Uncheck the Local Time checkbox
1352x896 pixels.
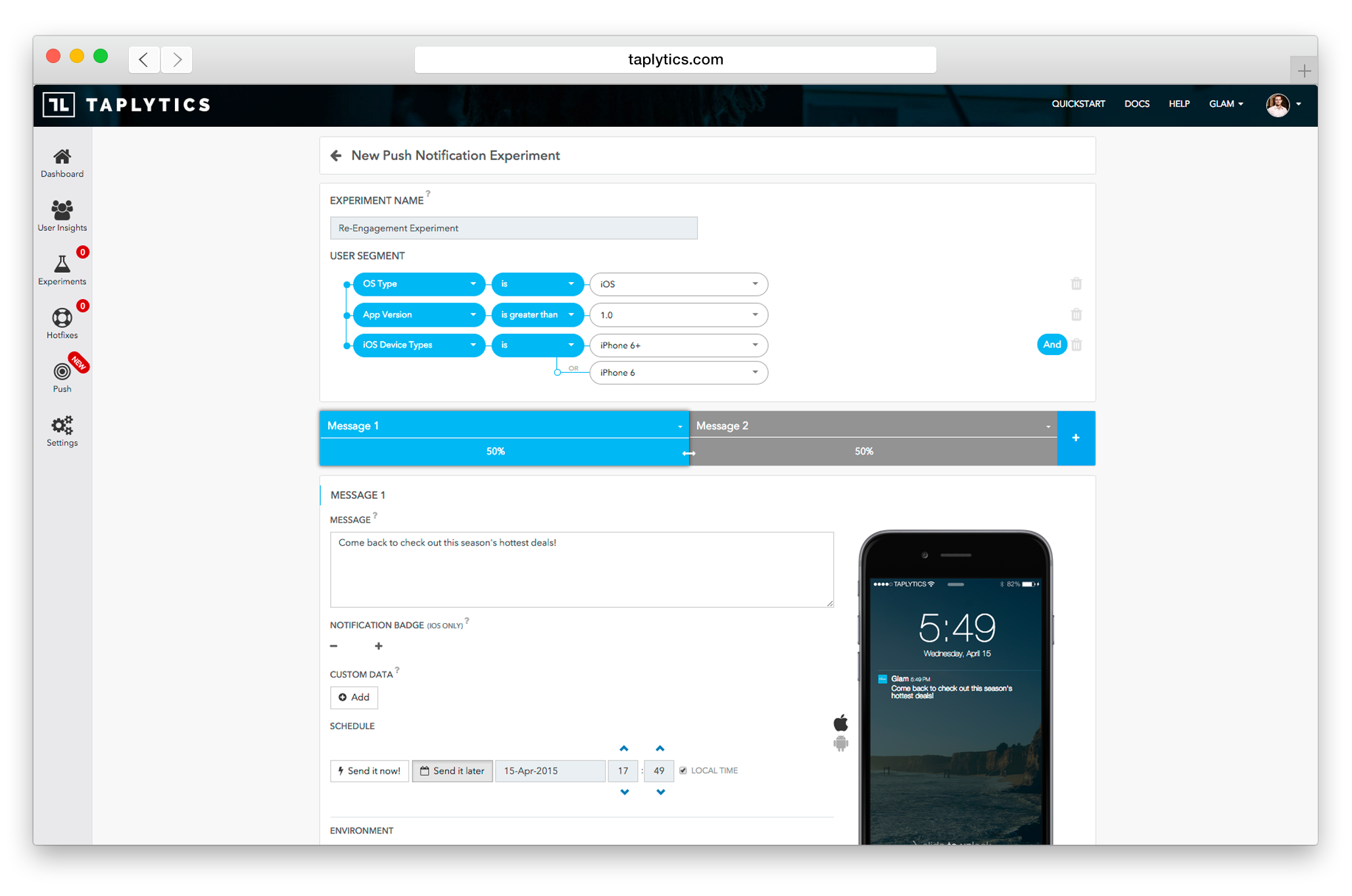pyautogui.click(x=683, y=770)
